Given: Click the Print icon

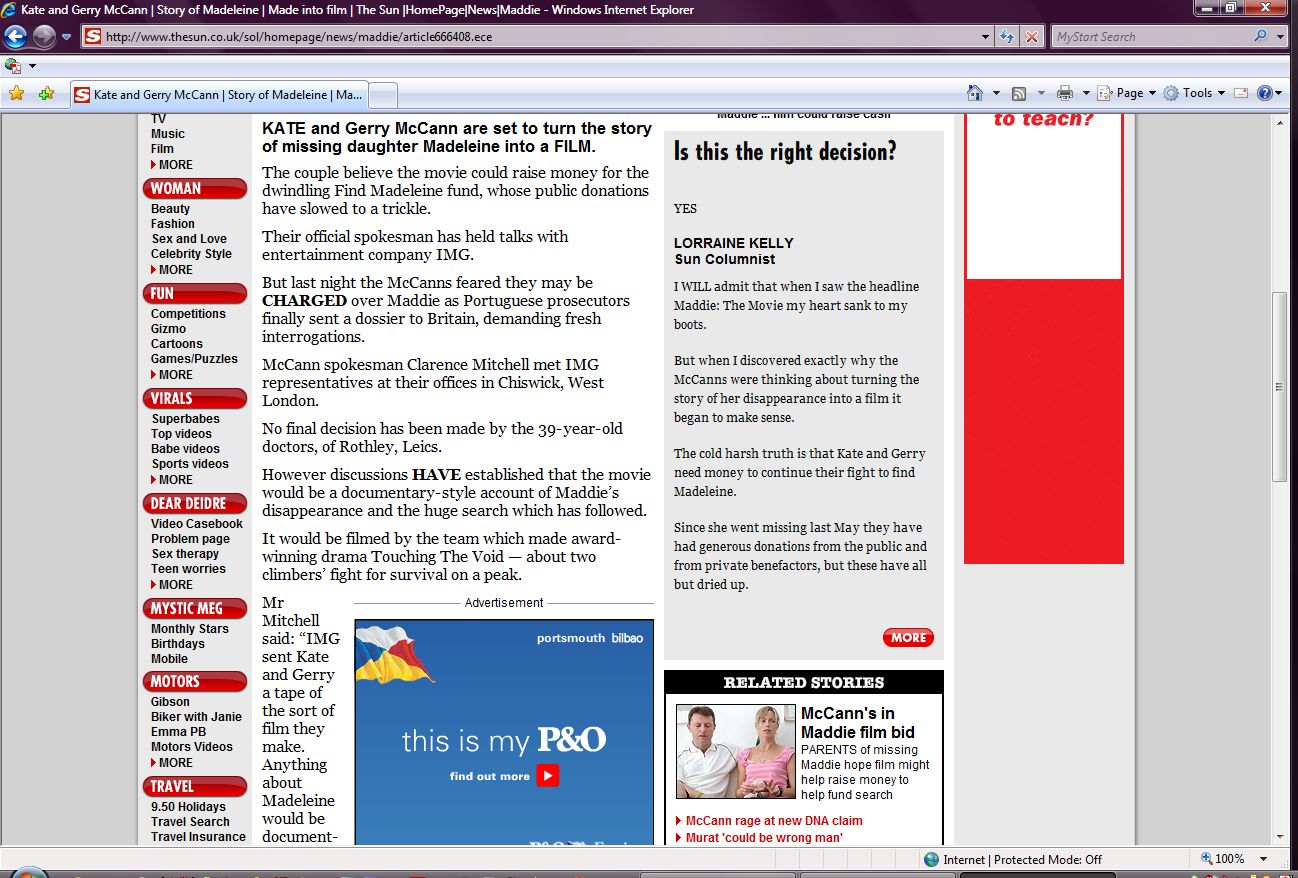Looking at the screenshot, I should coord(1064,93).
